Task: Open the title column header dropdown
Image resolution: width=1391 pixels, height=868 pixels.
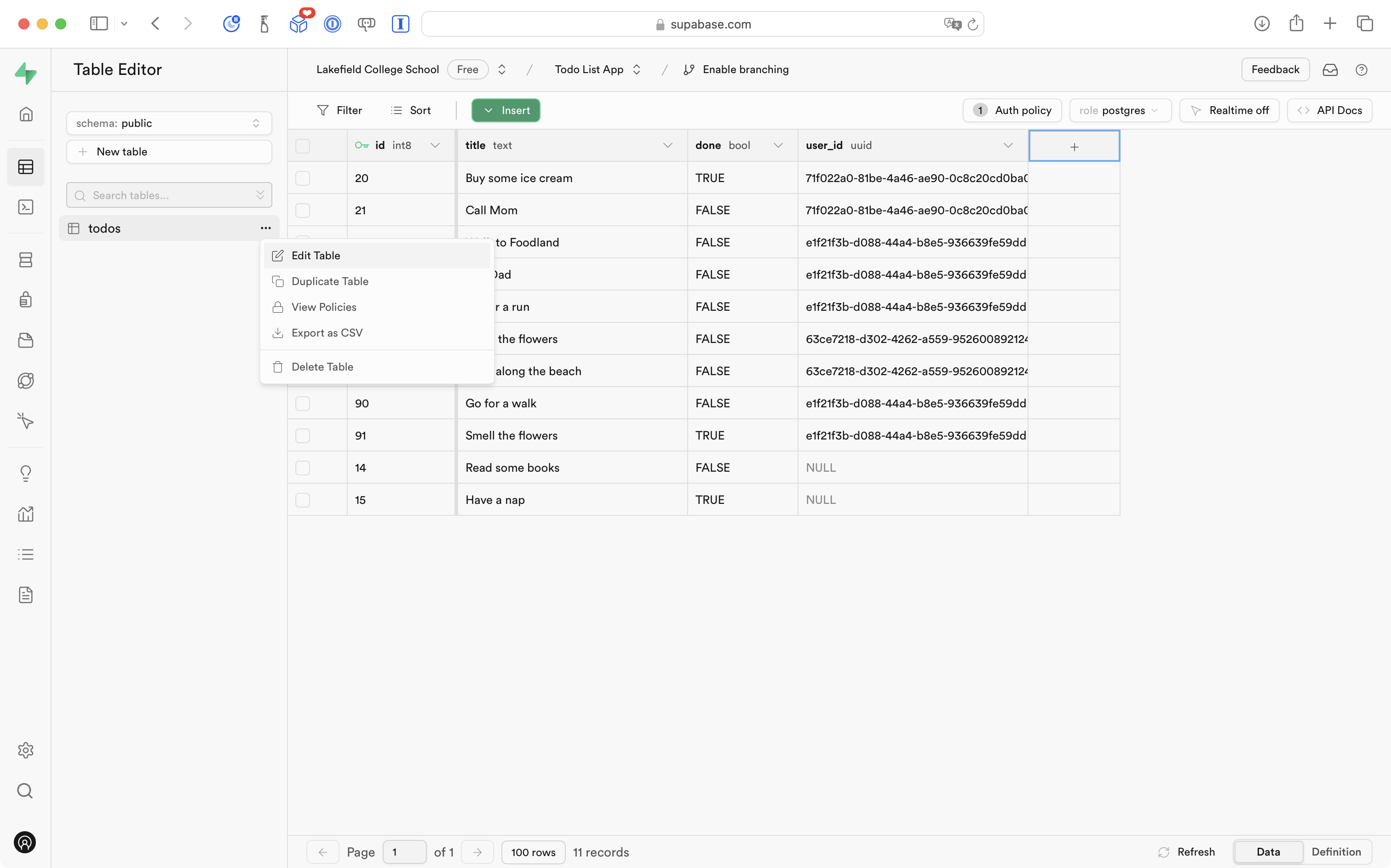Action: [667, 146]
